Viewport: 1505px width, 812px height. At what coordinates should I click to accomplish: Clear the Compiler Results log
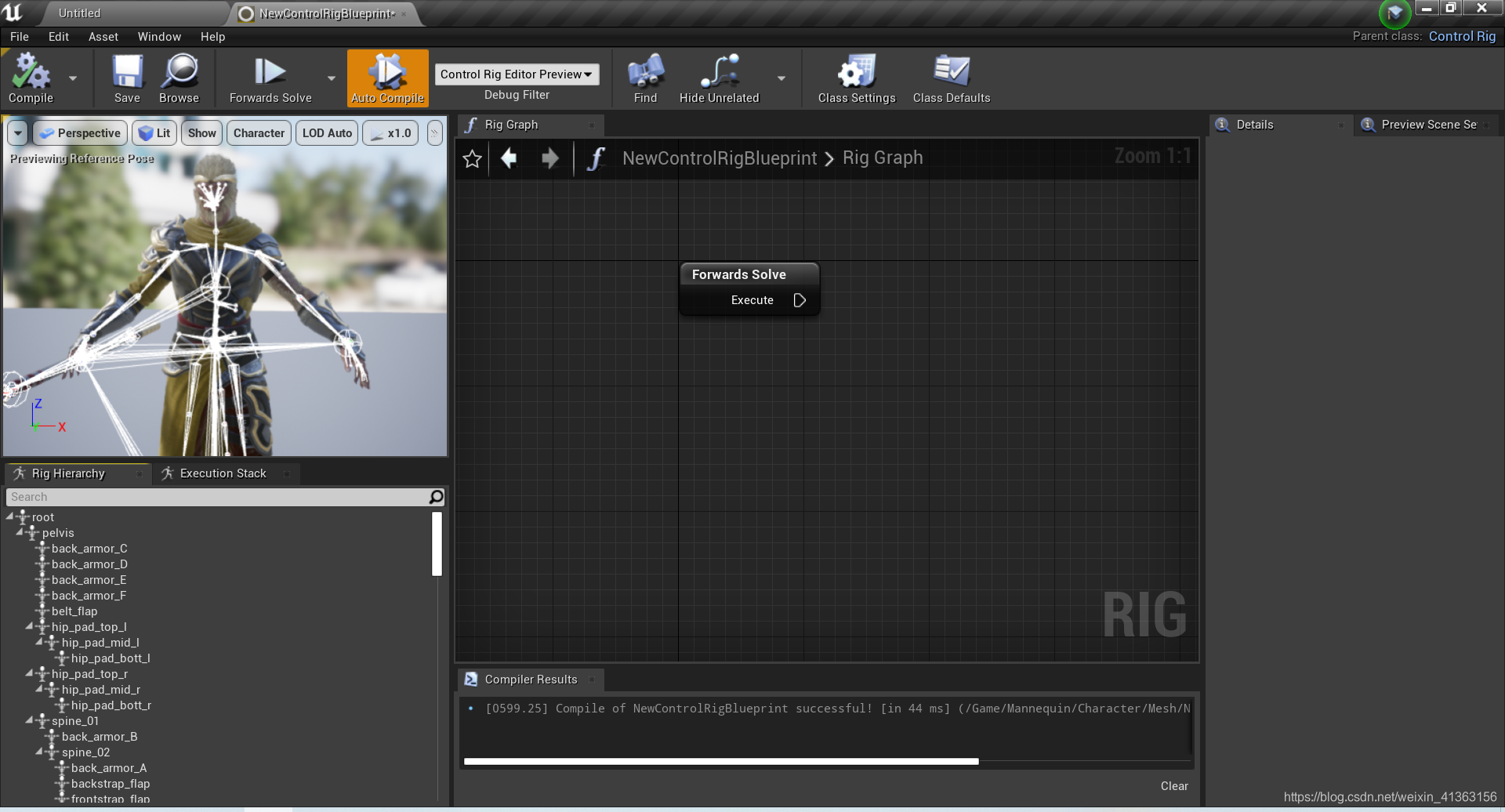coord(1173,785)
